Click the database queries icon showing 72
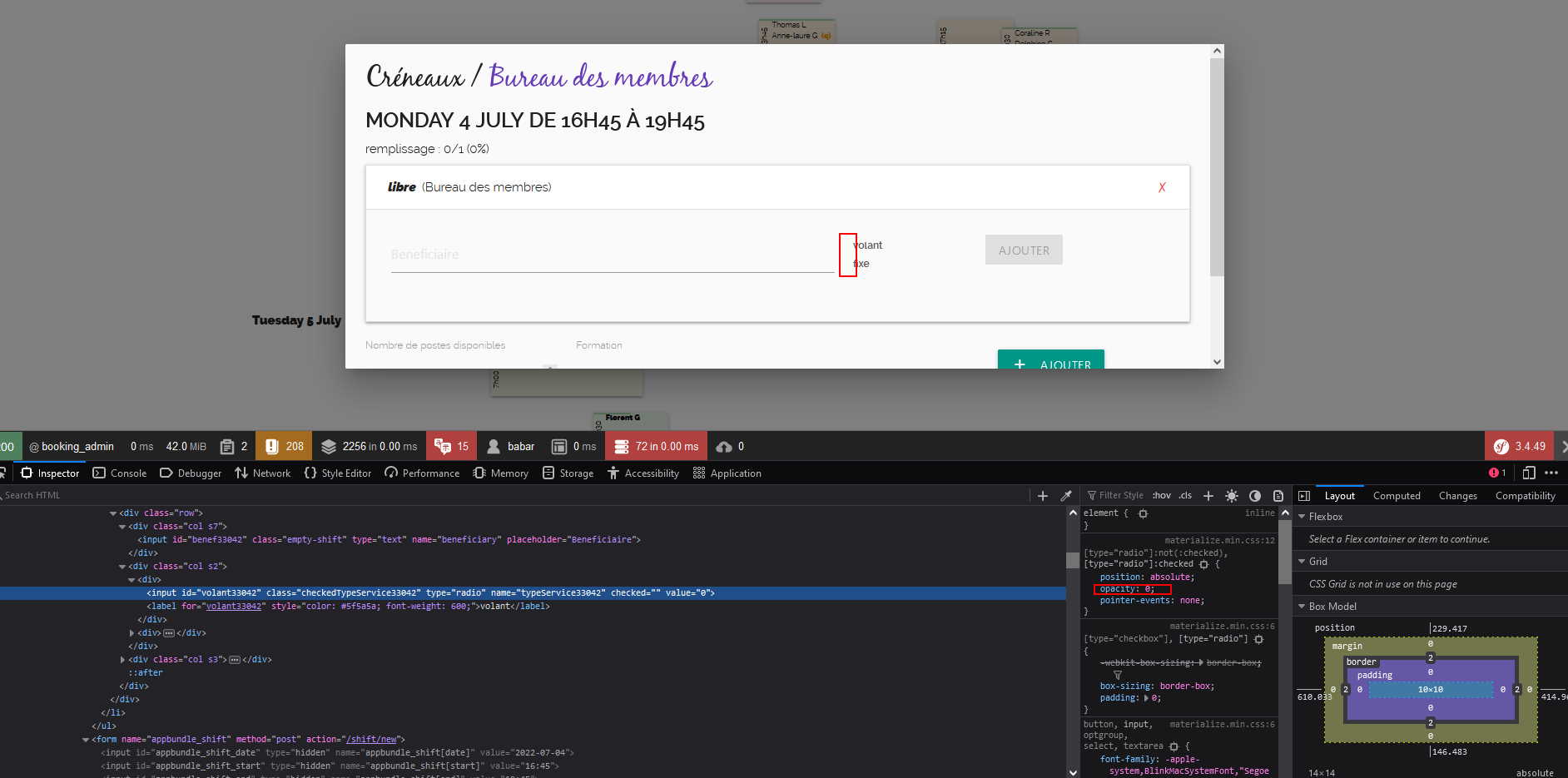This screenshot has height=778, width=1568. 621,447
